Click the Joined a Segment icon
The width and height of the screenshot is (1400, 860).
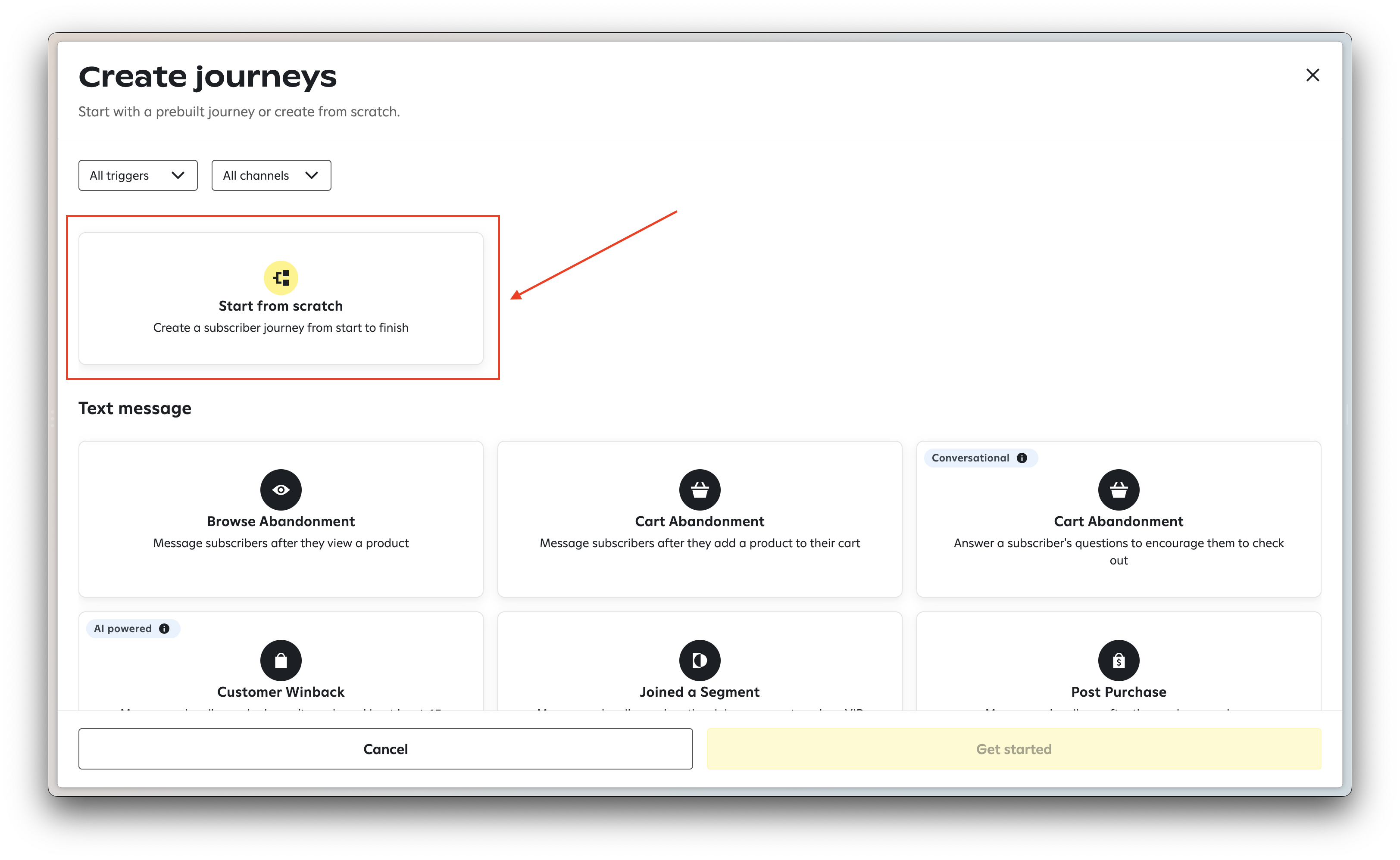click(x=699, y=661)
